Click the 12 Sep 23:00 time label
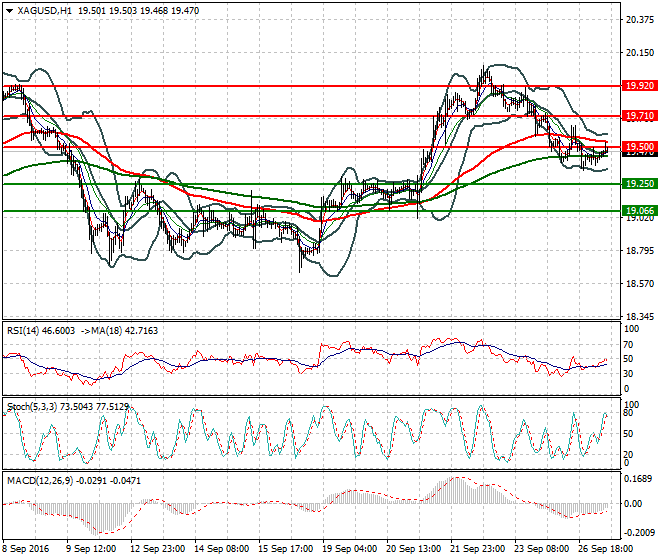660x560 pixels. [157, 549]
